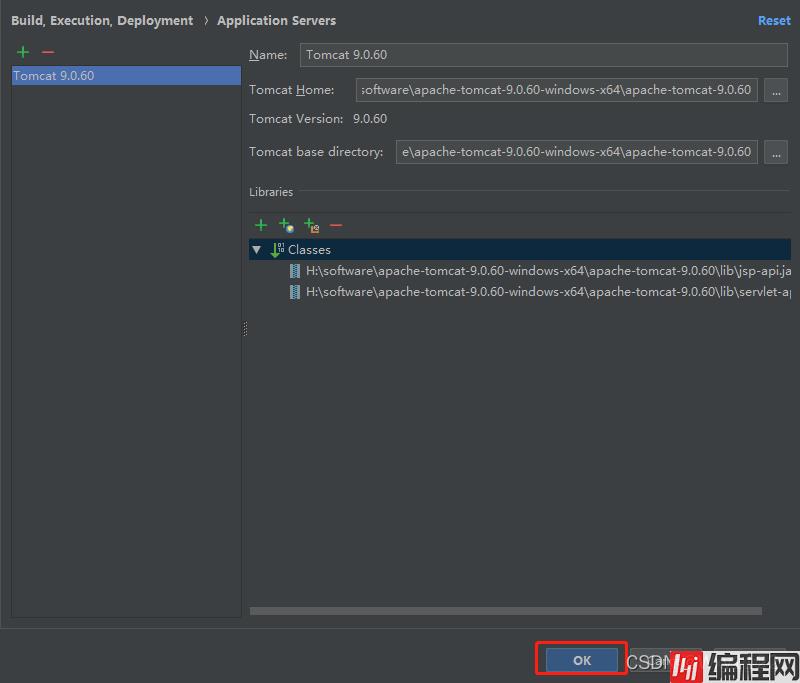Click the Name input field

[529, 56]
